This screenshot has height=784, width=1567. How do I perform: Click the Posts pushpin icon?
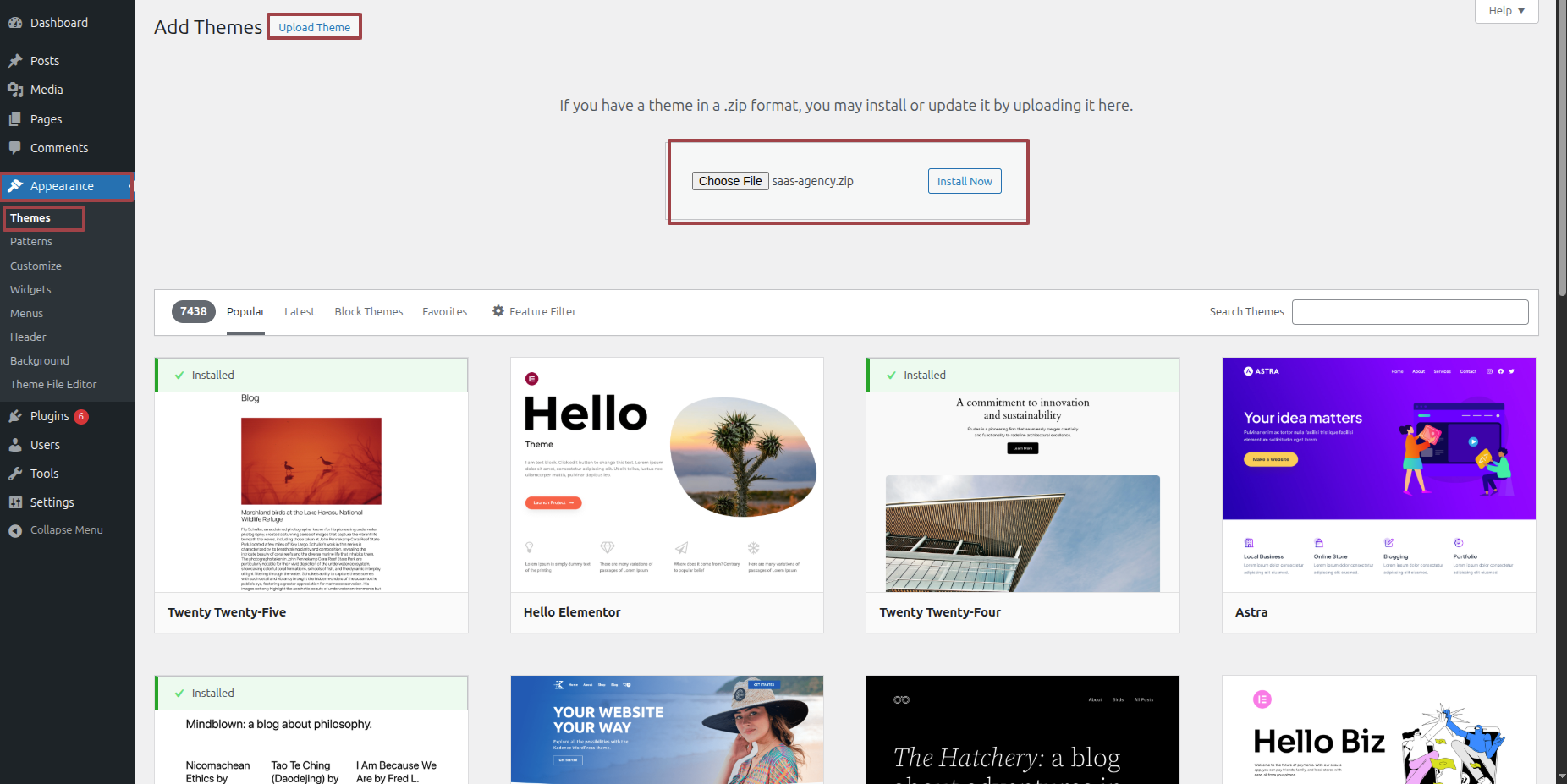(x=15, y=61)
